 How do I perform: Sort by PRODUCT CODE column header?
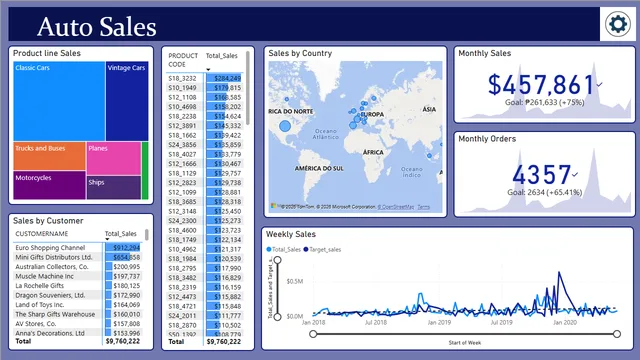coord(183,60)
